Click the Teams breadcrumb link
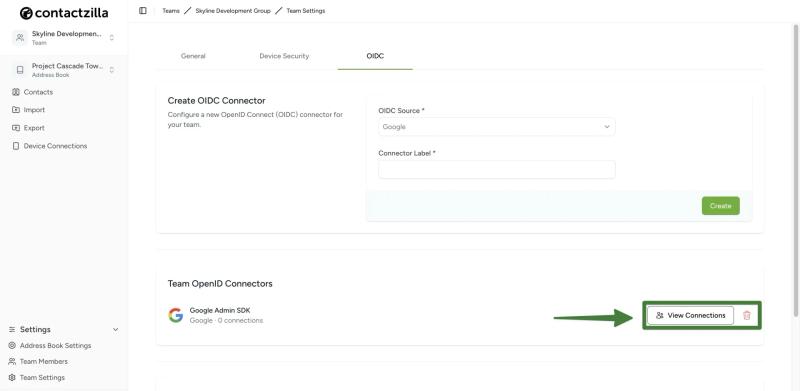This screenshot has height=391, width=800. (171, 11)
